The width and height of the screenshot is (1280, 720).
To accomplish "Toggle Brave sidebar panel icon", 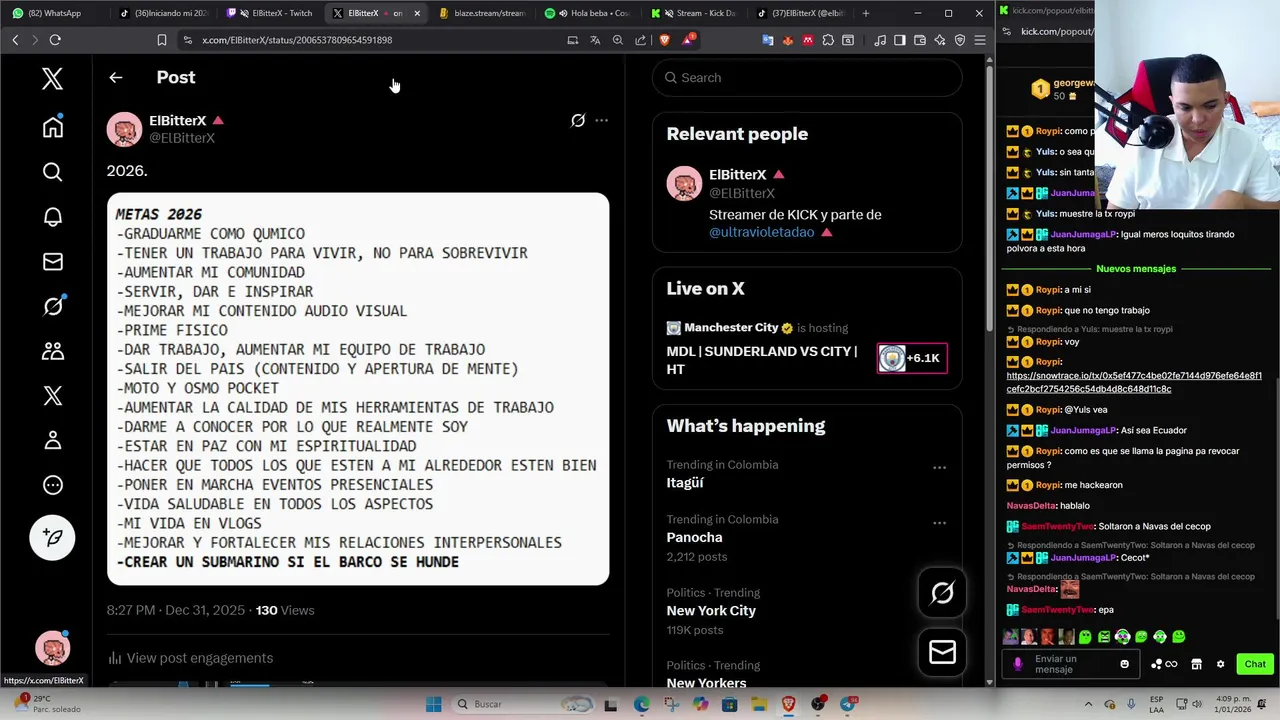I will click(x=899, y=40).
